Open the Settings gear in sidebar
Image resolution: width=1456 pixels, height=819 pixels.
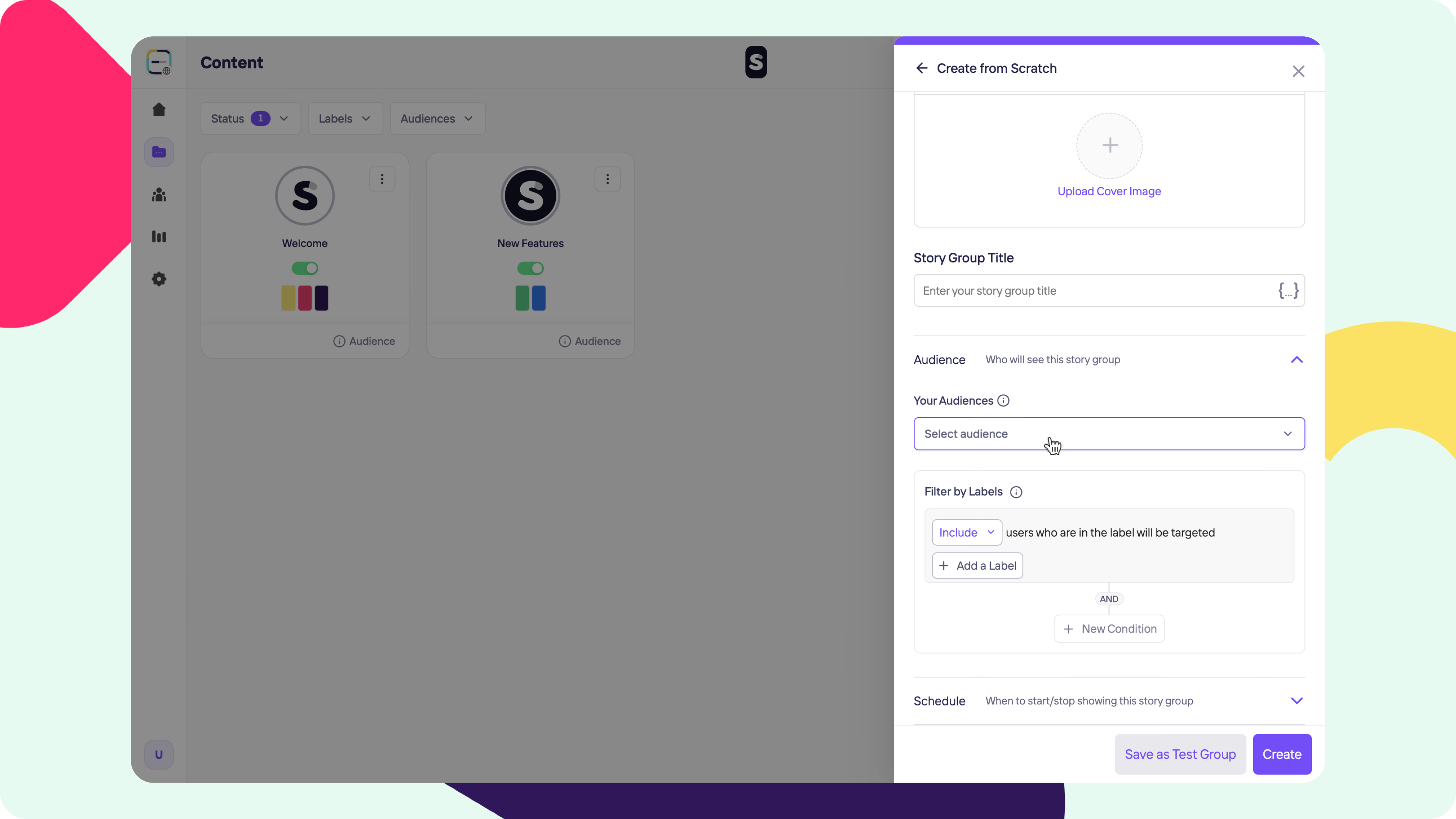coord(159,279)
